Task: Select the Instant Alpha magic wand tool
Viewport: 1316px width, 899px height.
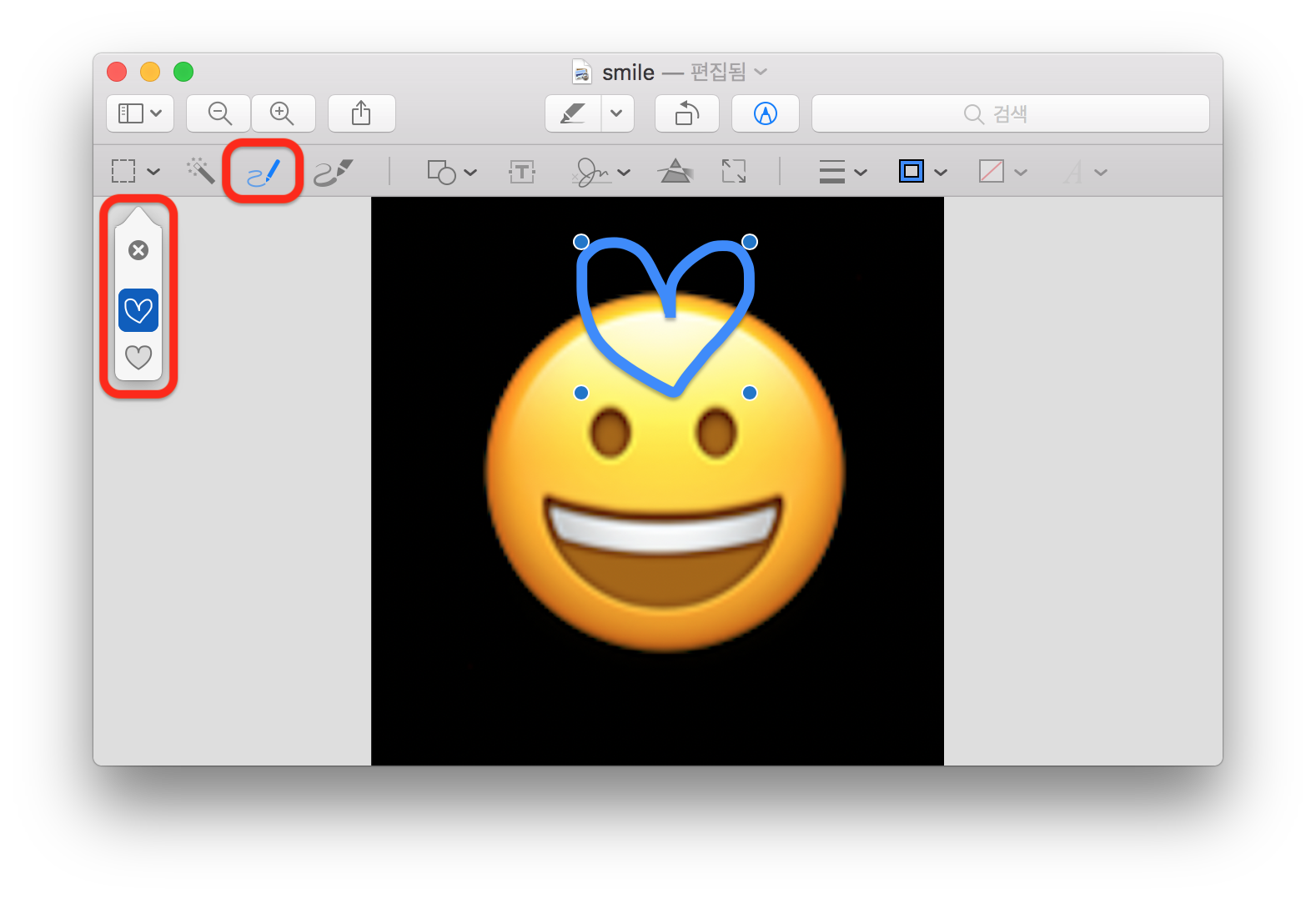Action: 200,171
